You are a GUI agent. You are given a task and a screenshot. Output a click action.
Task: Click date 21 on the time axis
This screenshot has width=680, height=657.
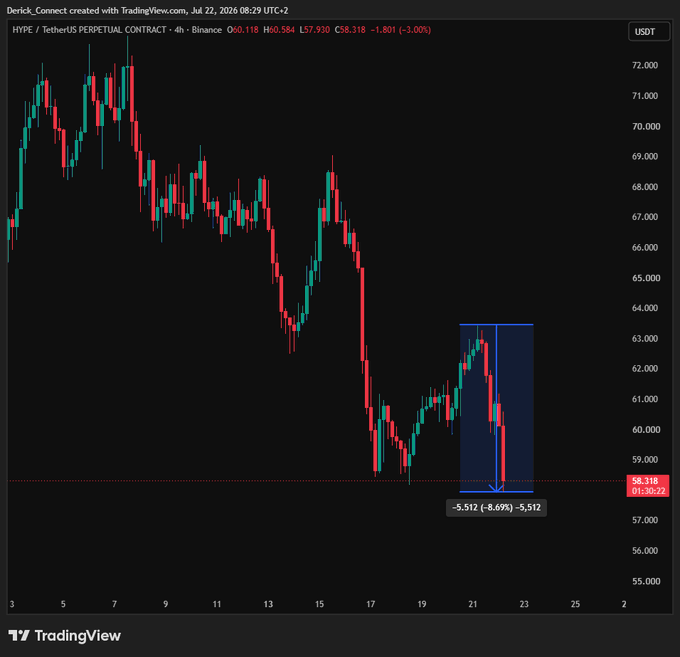coord(473,604)
